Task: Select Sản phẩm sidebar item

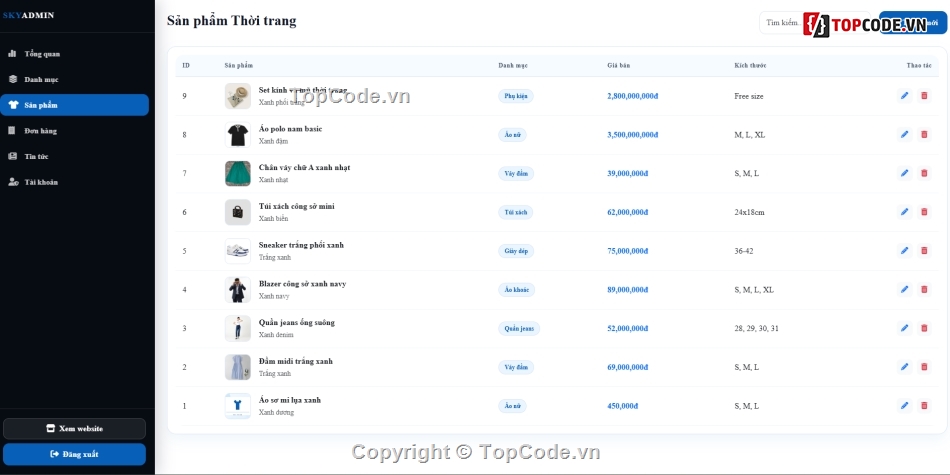Action: coord(75,105)
